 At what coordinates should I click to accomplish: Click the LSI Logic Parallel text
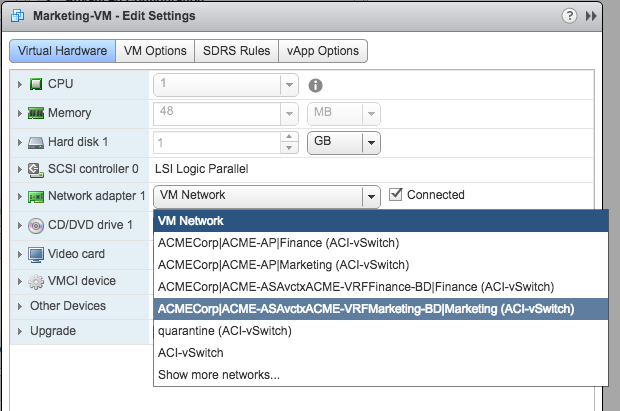(x=202, y=169)
